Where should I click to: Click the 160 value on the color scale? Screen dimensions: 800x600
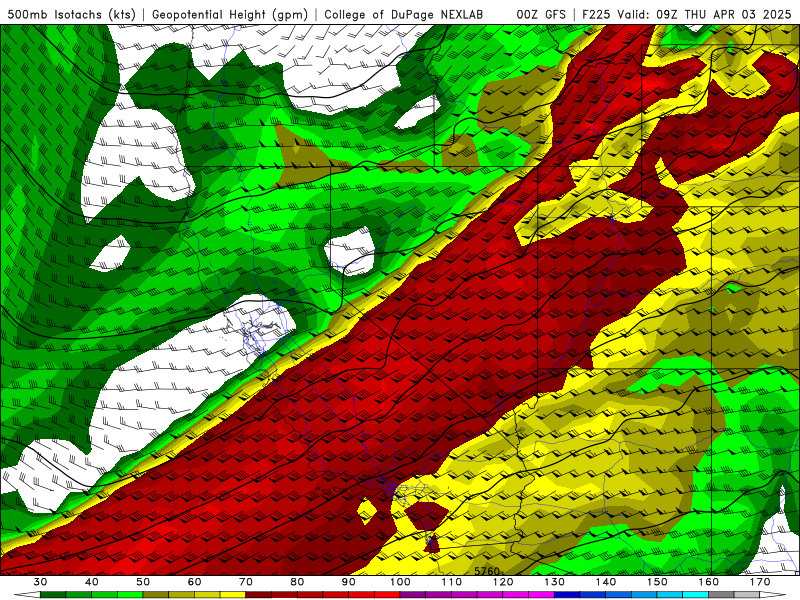pos(709,582)
